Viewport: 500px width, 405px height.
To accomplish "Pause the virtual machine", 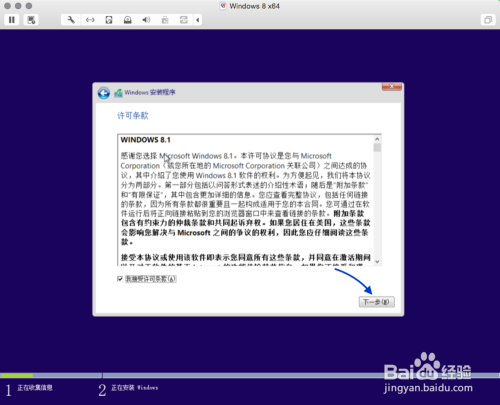I will pos(12,20).
